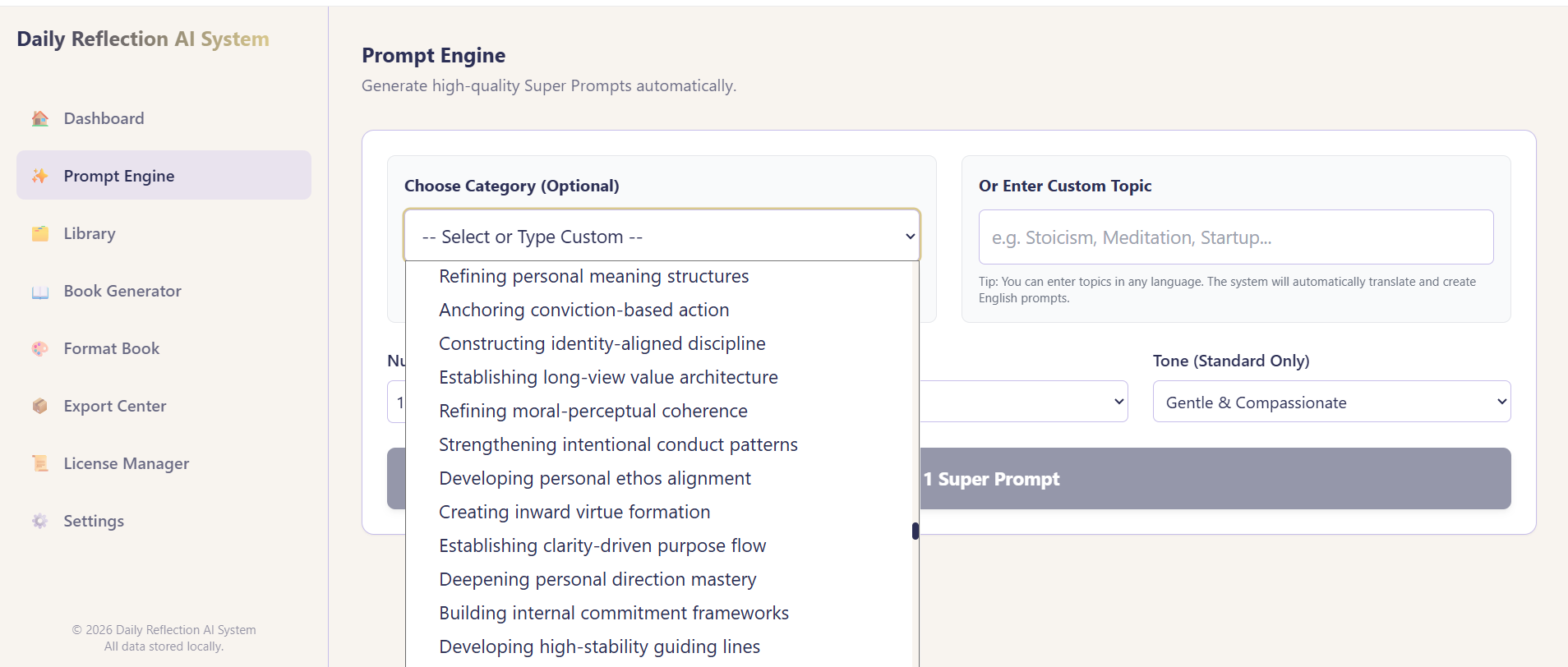Pick 'Building internal commitment frameworks' from the list
This screenshot has width=1568, height=667.
point(613,613)
